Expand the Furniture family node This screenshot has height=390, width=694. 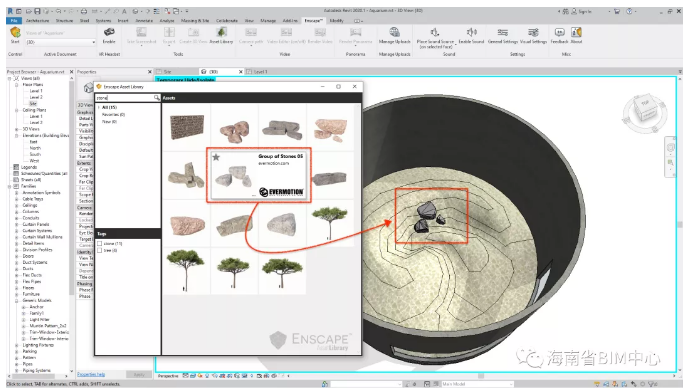click(16, 294)
